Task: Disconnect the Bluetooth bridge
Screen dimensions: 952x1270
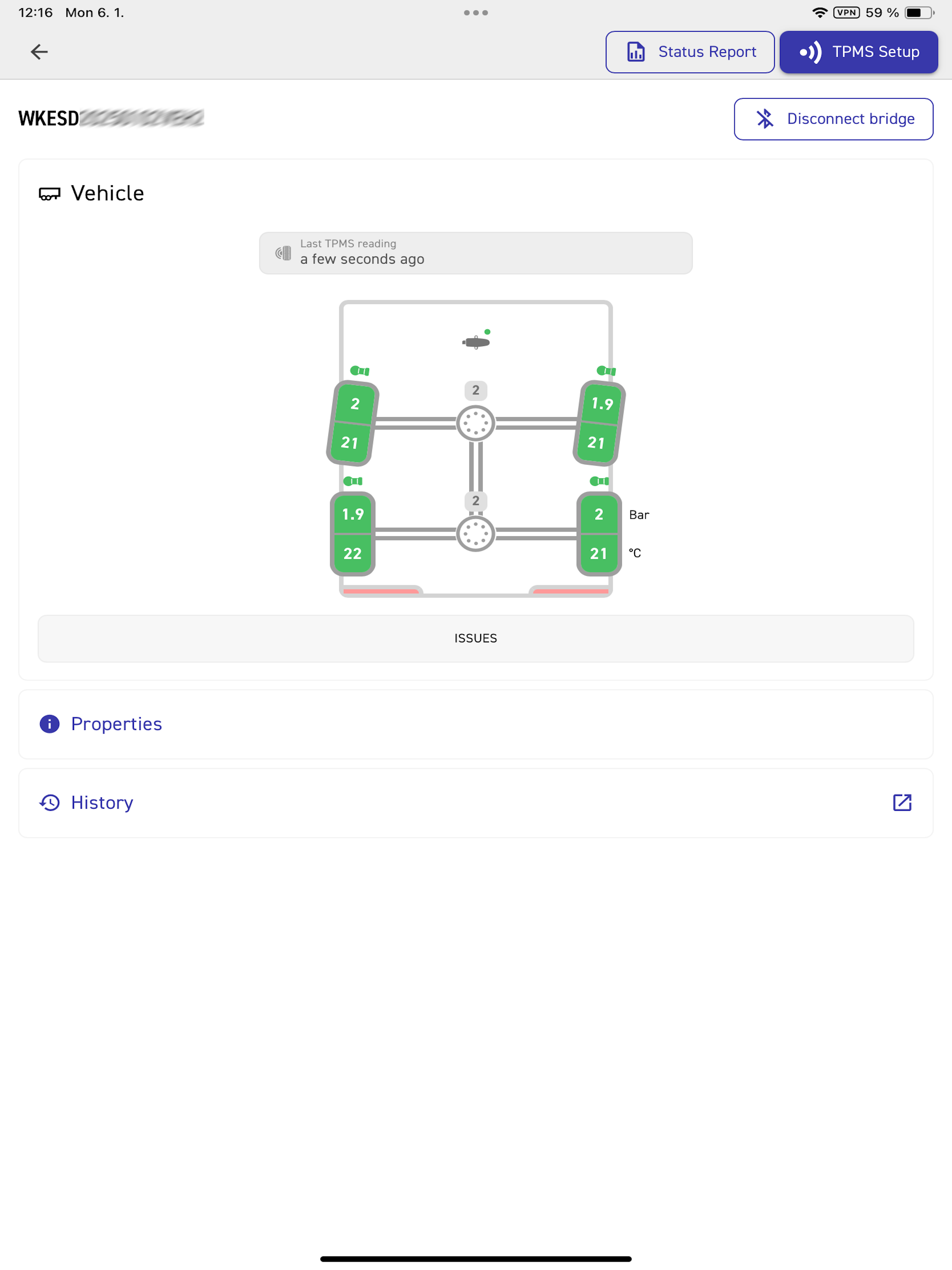Action: pyautogui.click(x=833, y=119)
